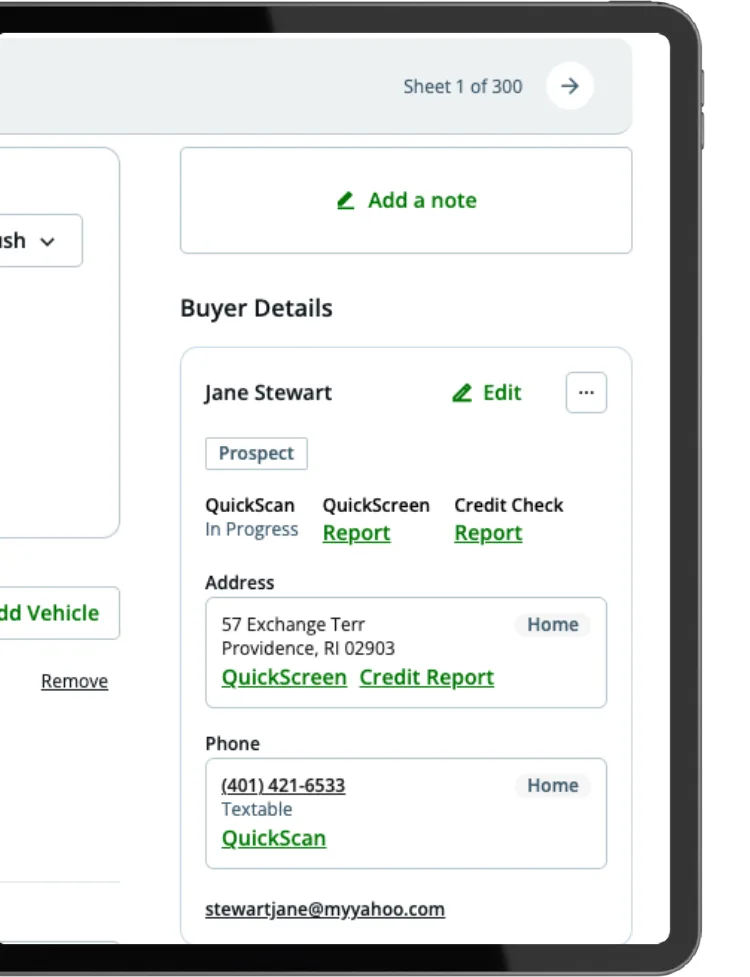Click the Sheet 1 of 300 text
Viewport: 750px width, 977px height.
pyautogui.click(x=463, y=87)
